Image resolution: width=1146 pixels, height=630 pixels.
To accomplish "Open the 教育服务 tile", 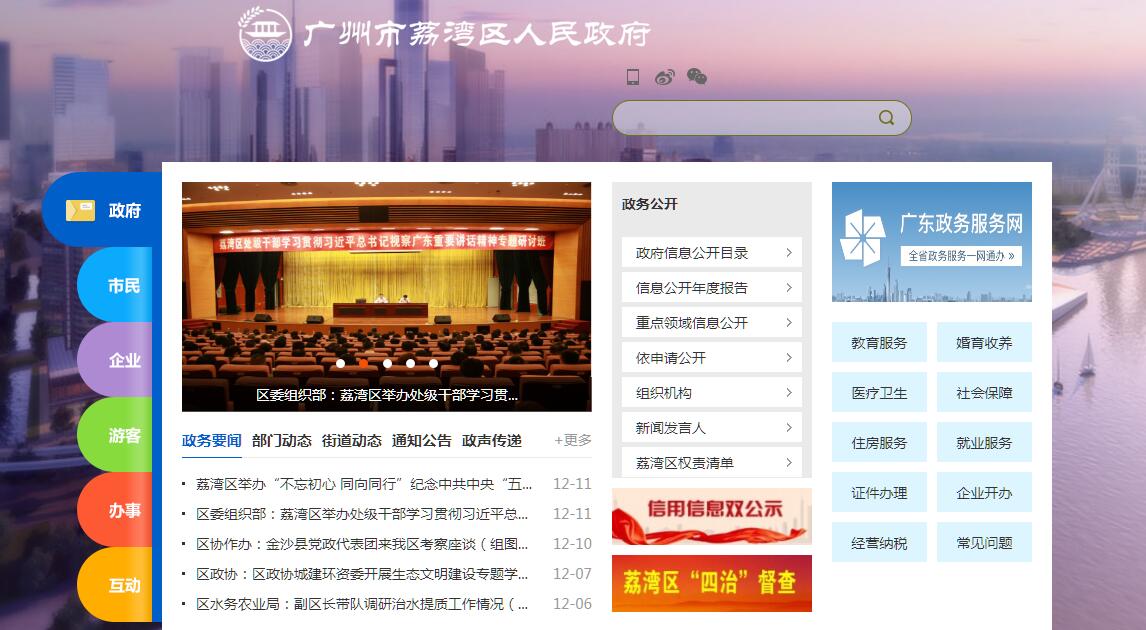I will tap(879, 342).
